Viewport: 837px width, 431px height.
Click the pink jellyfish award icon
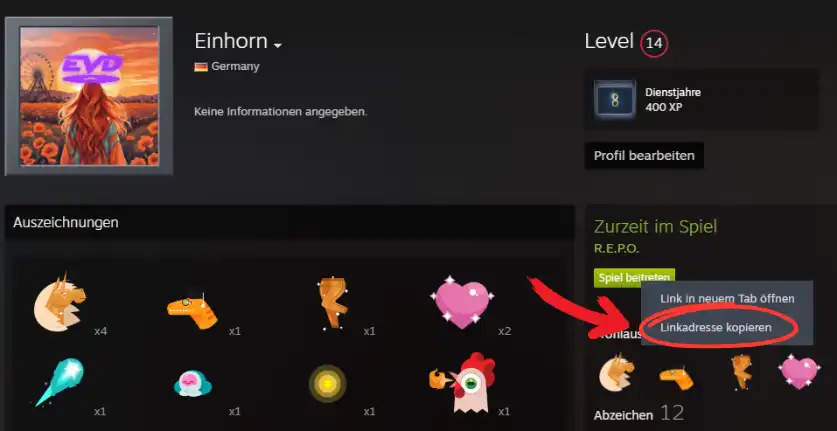pyautogui.click(x=193, y=382)
